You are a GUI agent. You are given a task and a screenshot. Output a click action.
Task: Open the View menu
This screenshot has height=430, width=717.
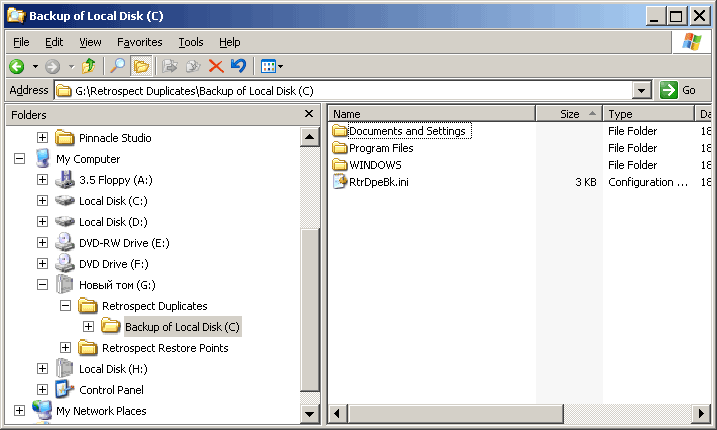point(90,42)
